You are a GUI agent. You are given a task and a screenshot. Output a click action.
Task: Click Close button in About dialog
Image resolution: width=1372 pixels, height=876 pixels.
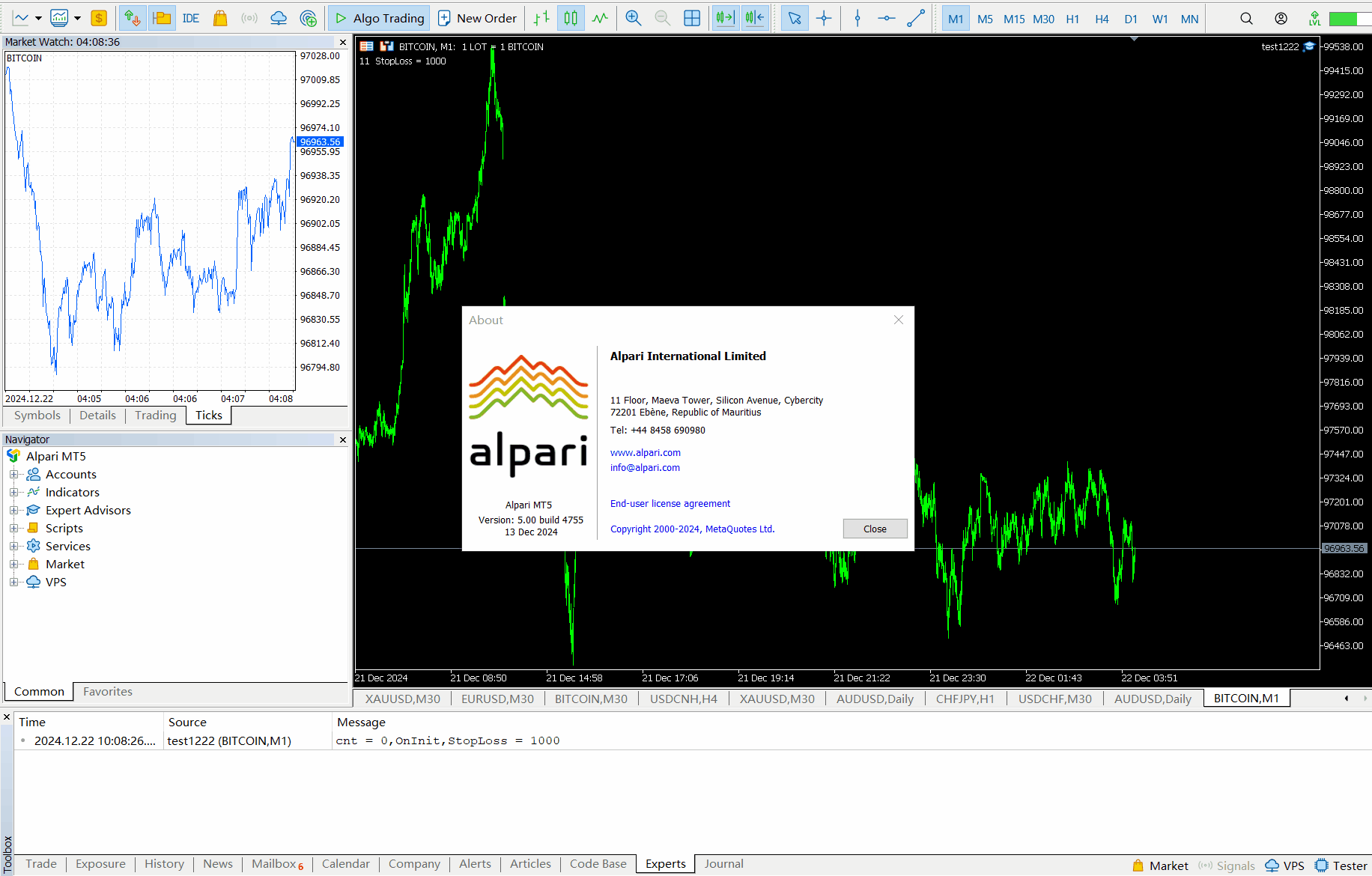click(x=875, y=529)
